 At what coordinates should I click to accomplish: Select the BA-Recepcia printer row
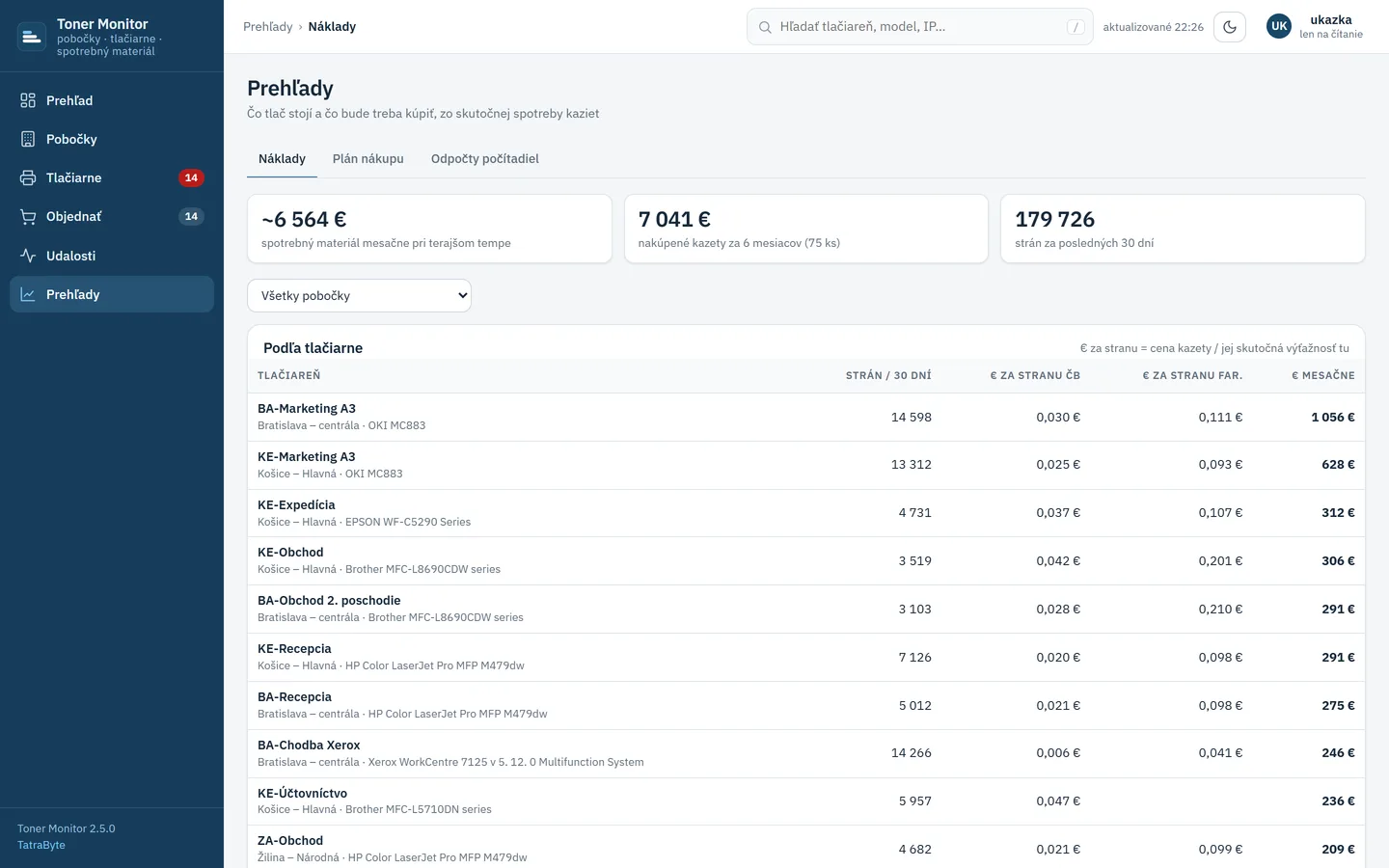(806, 706)
